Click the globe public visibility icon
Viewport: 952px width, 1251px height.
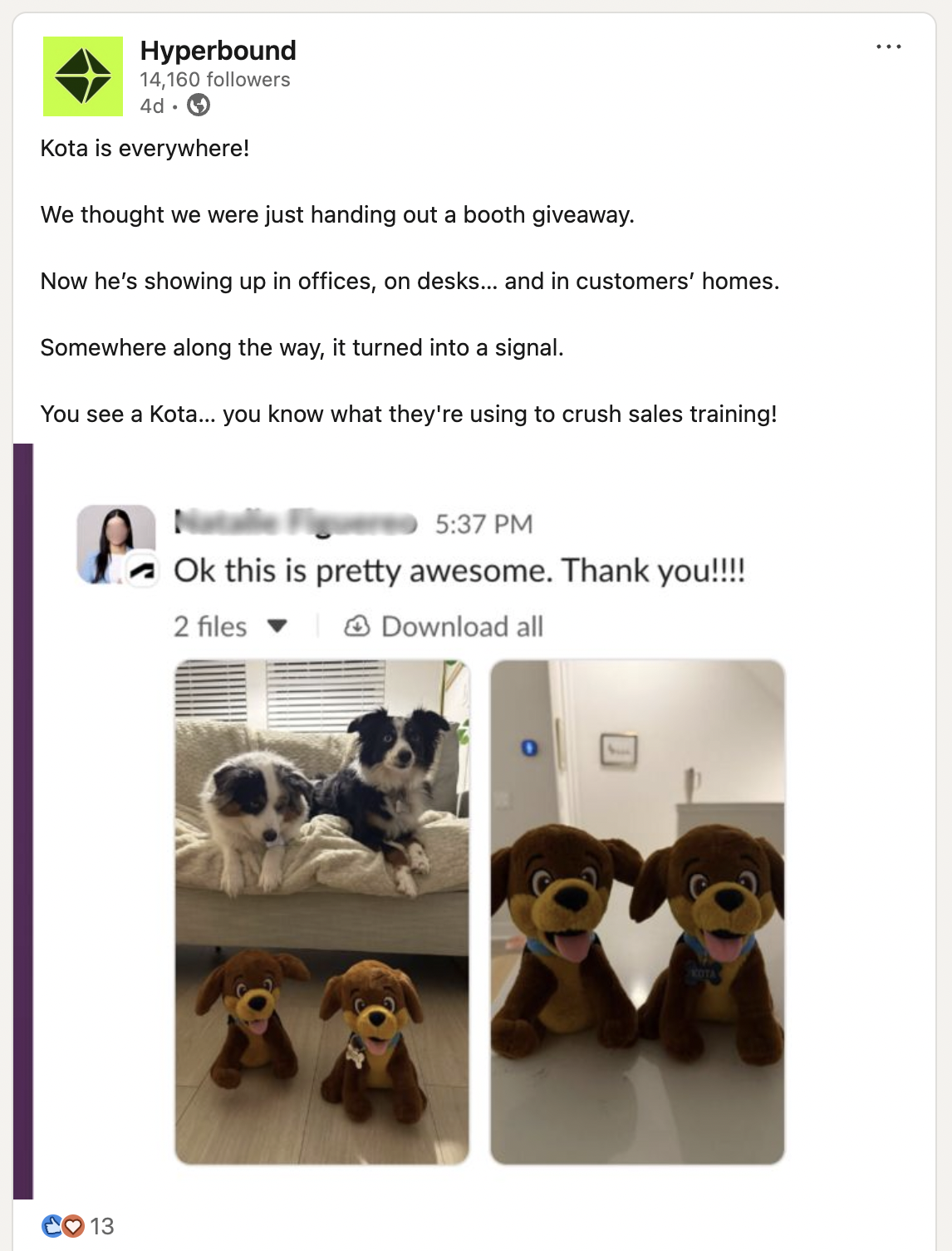[199, 105]
